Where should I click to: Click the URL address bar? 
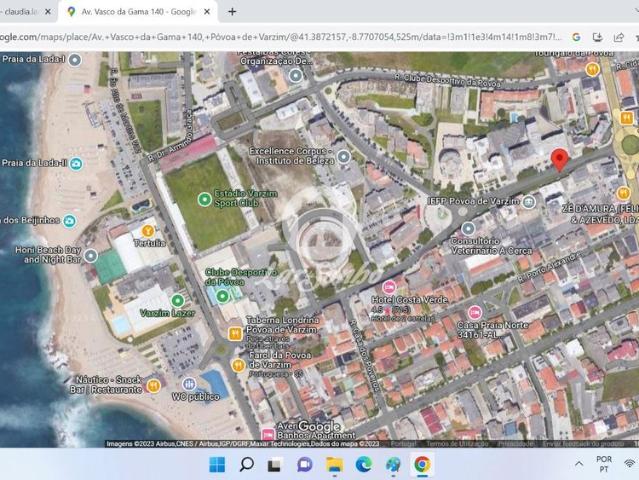(281, 37)
